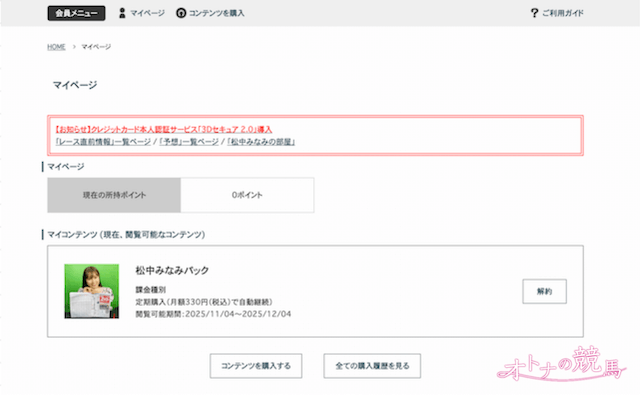This screenshot has height=396, width=640.
Task: Open マイページ in the top menu
Action: click(x=147, y=13)
